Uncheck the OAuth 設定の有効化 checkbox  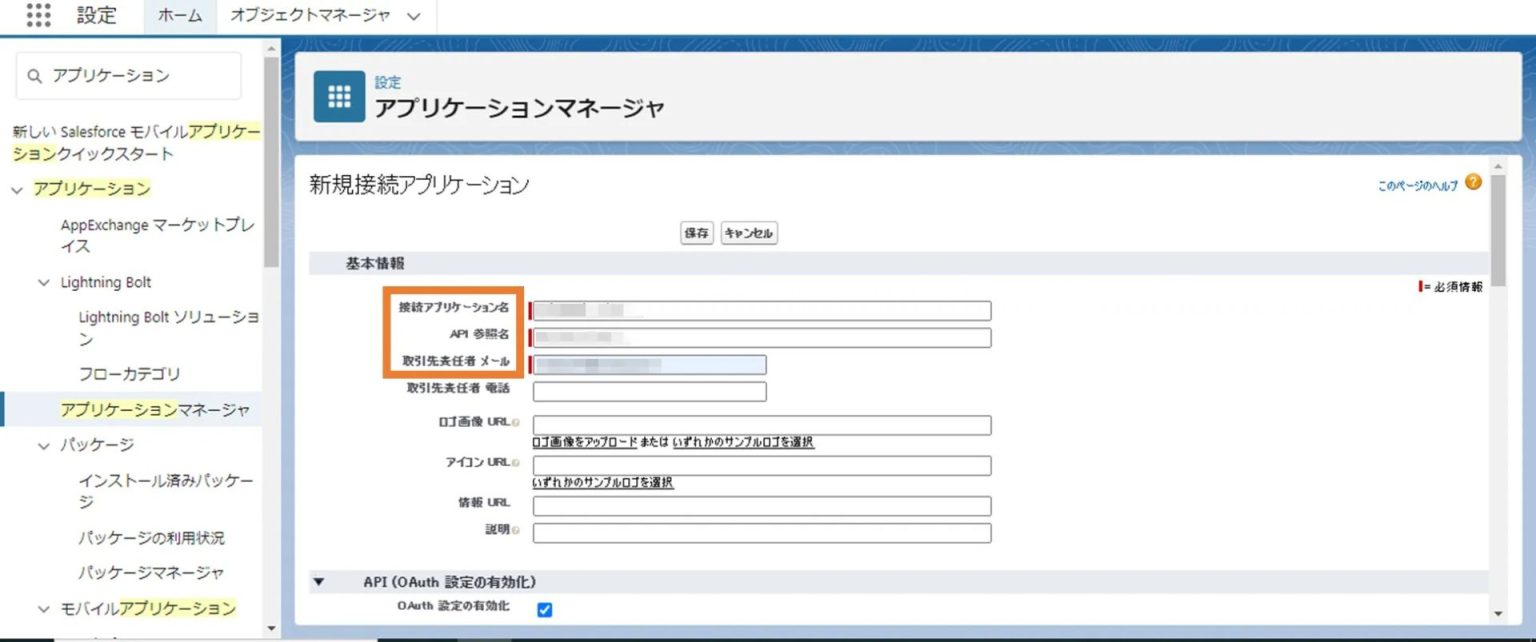544,608
